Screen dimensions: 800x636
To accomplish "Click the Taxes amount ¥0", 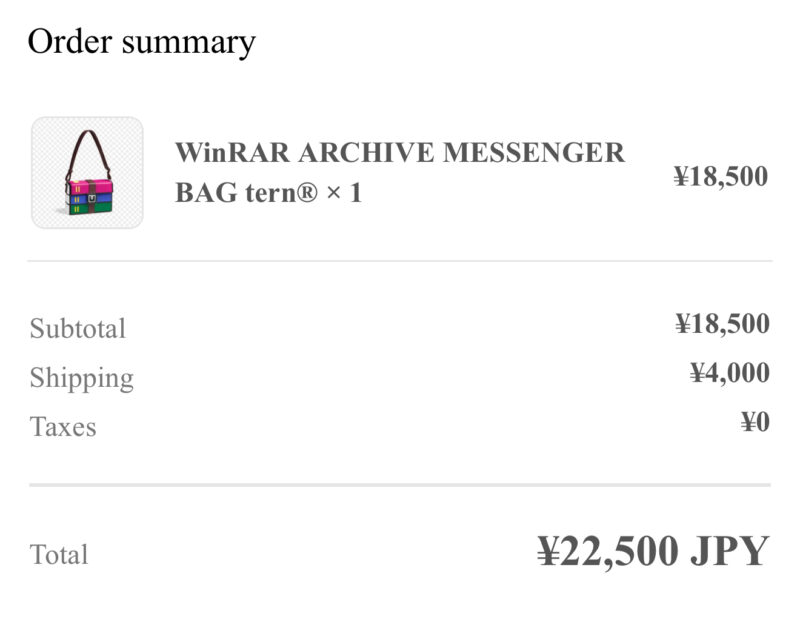I will [x=756, y=422].
